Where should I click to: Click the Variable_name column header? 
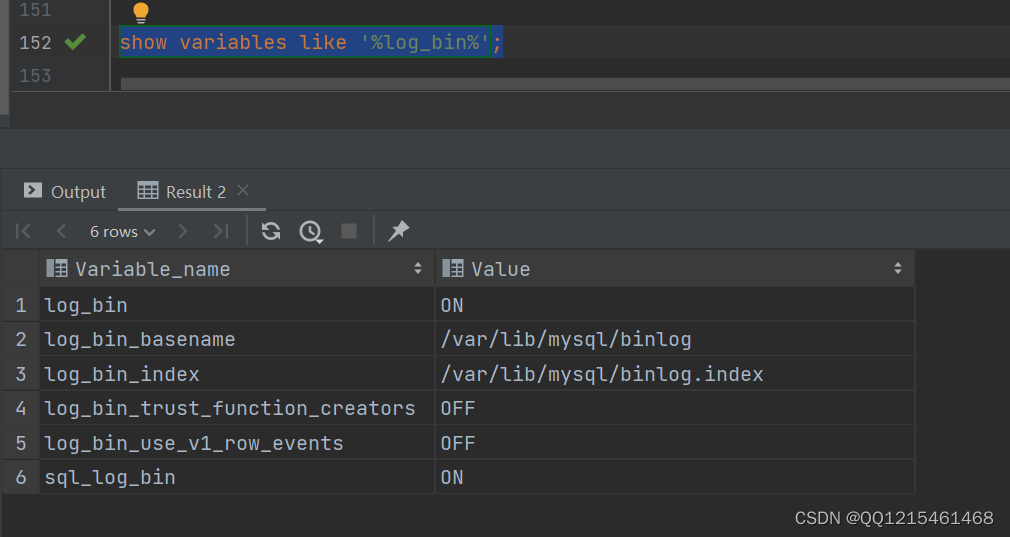pyautogui.click(x=237, y=269)
